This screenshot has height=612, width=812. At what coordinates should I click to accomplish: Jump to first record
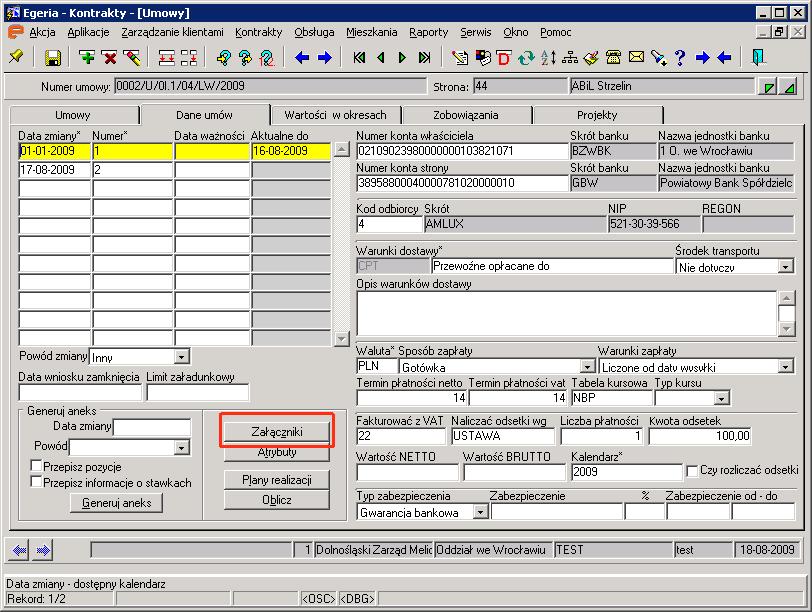coord(359,57)
